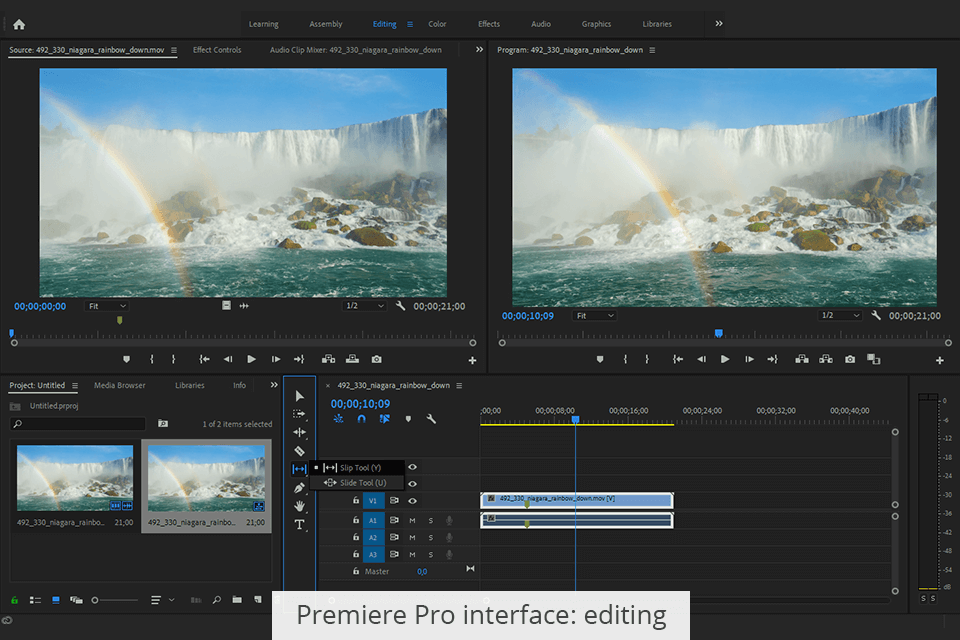Open Program monitor 1/2 resolution dropdown
Screen dimensions: 960x640
839,315
